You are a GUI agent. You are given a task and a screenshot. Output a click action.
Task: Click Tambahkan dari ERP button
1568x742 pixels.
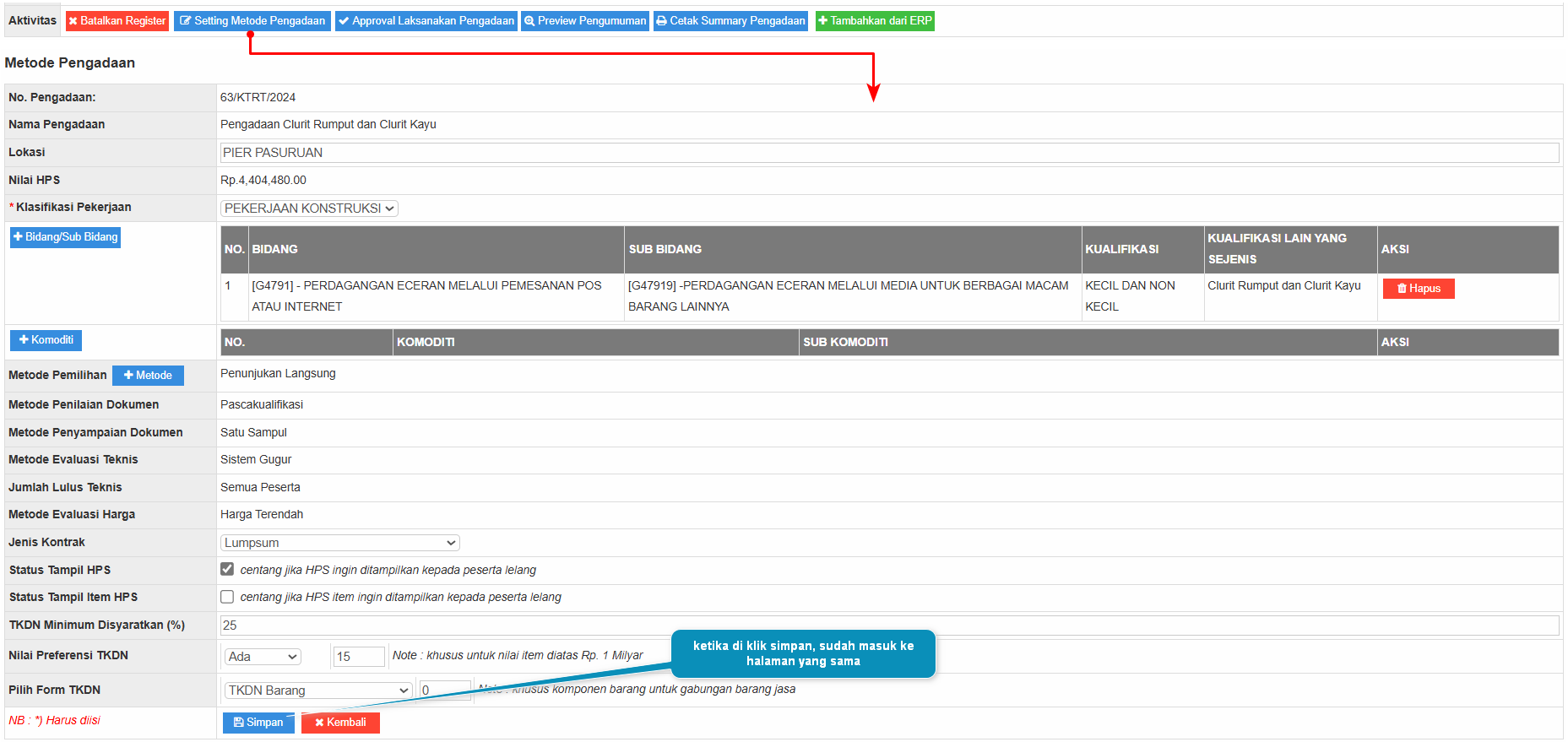[x=875, y=21]
